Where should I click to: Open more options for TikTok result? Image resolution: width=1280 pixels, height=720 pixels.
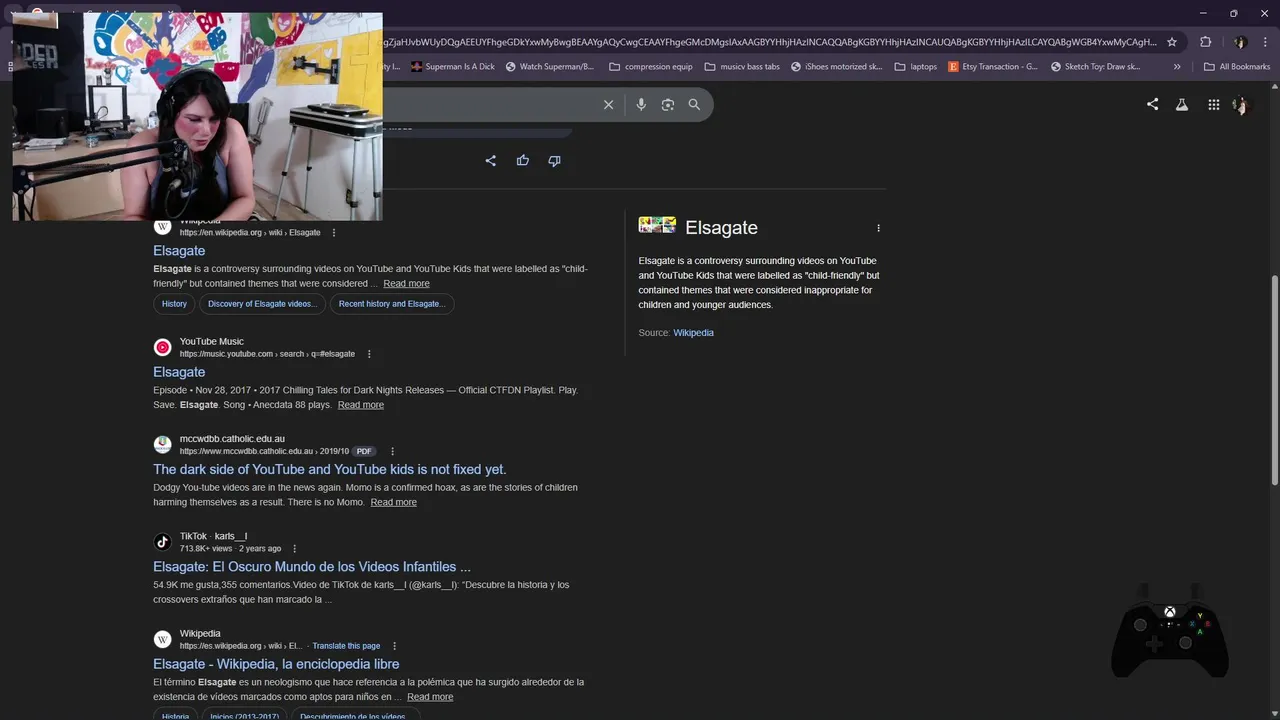click(294, 549)
